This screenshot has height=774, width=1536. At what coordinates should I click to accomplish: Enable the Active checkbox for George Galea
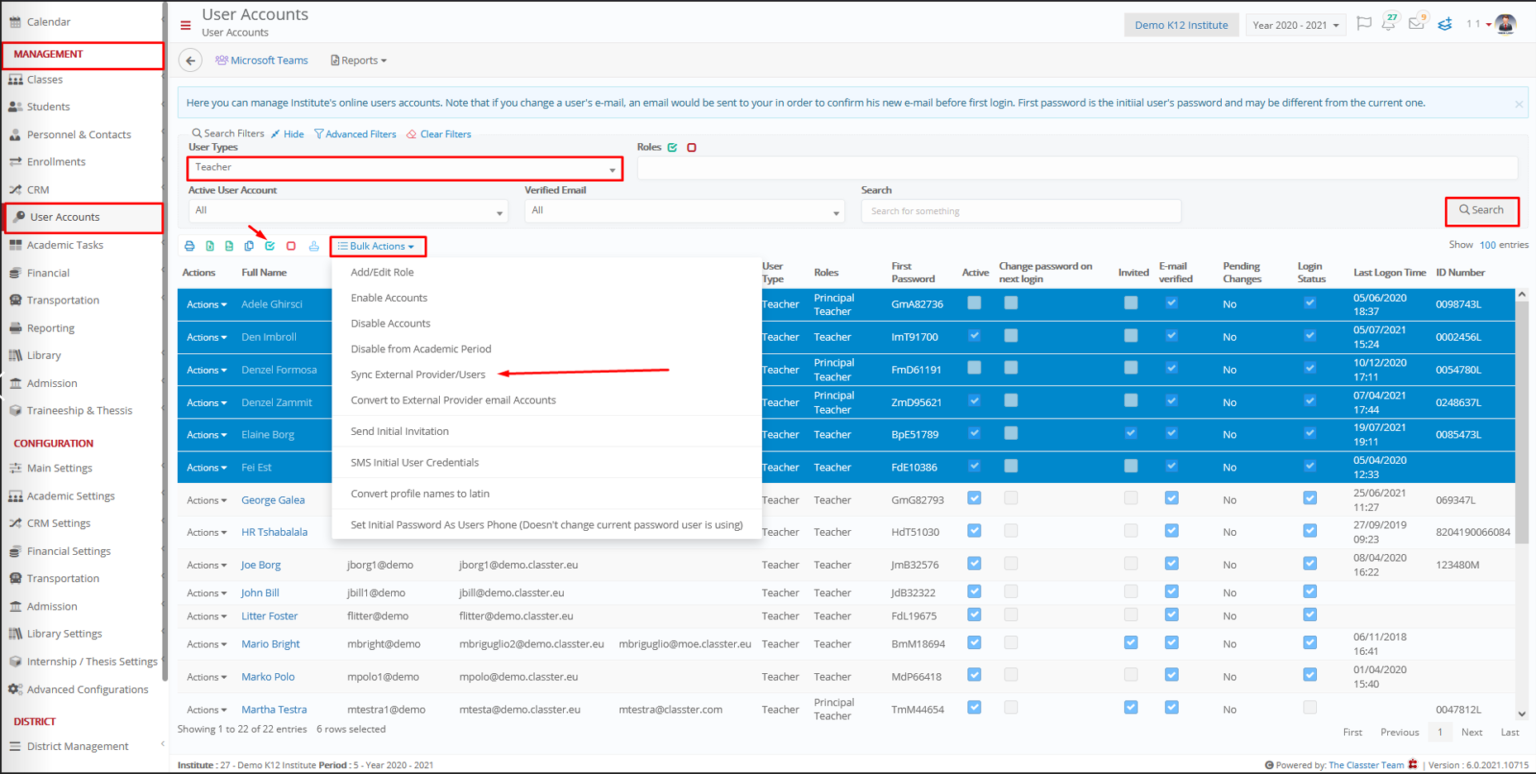(x=973, y=499)
